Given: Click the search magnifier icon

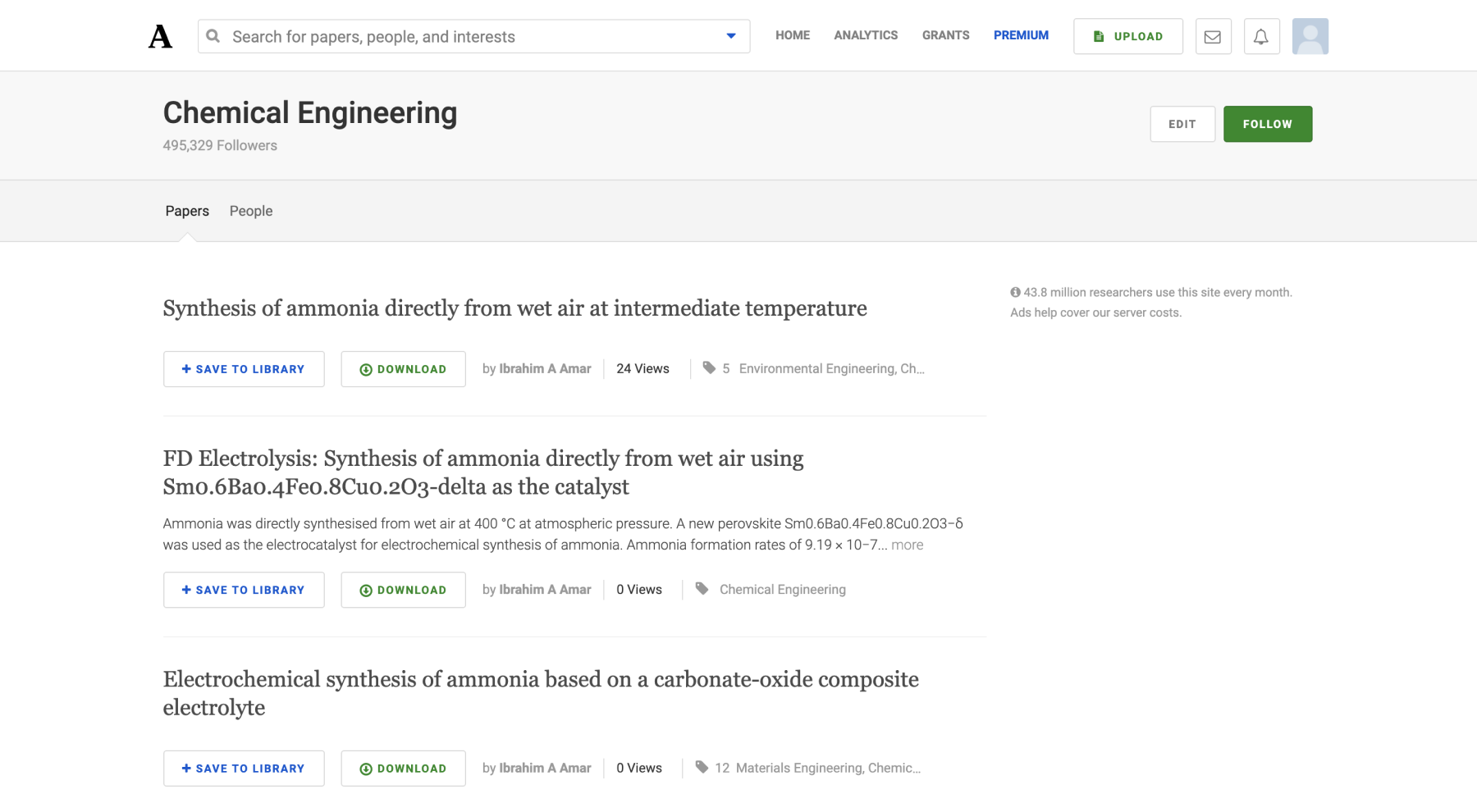Looking at the screenshot, I should 213,36.
